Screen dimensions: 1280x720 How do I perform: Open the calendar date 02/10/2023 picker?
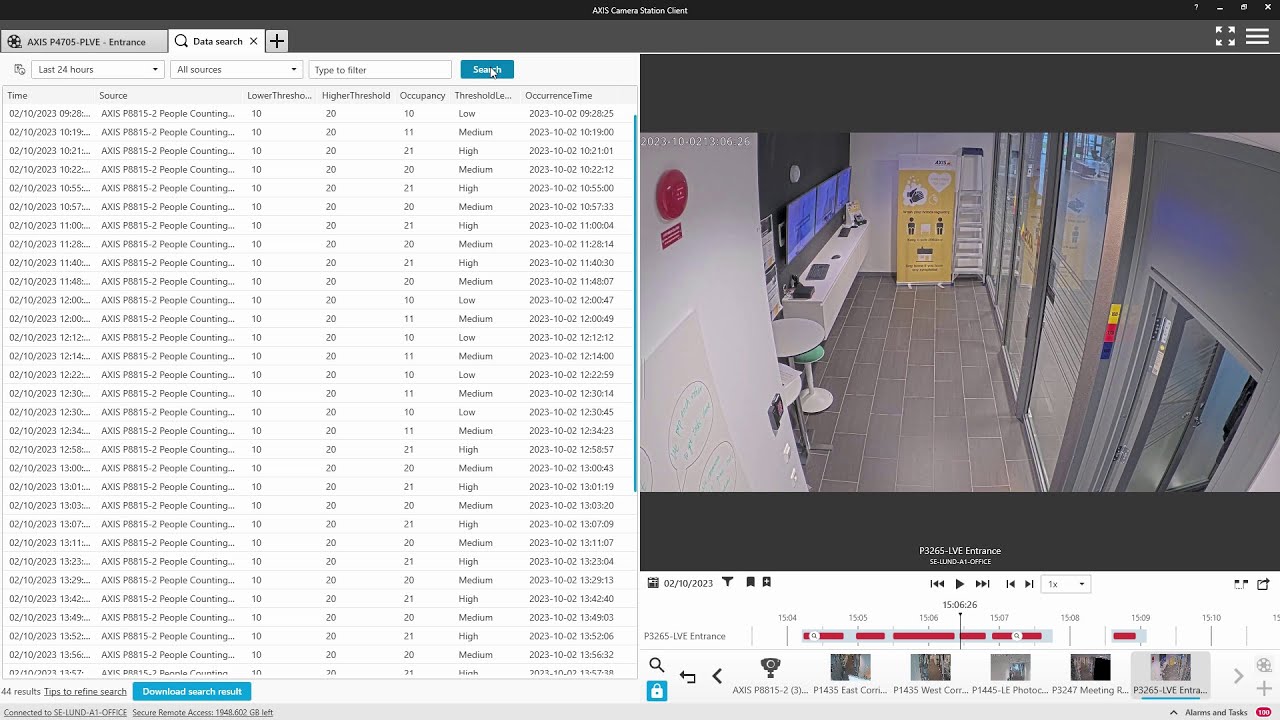(680, 583)
